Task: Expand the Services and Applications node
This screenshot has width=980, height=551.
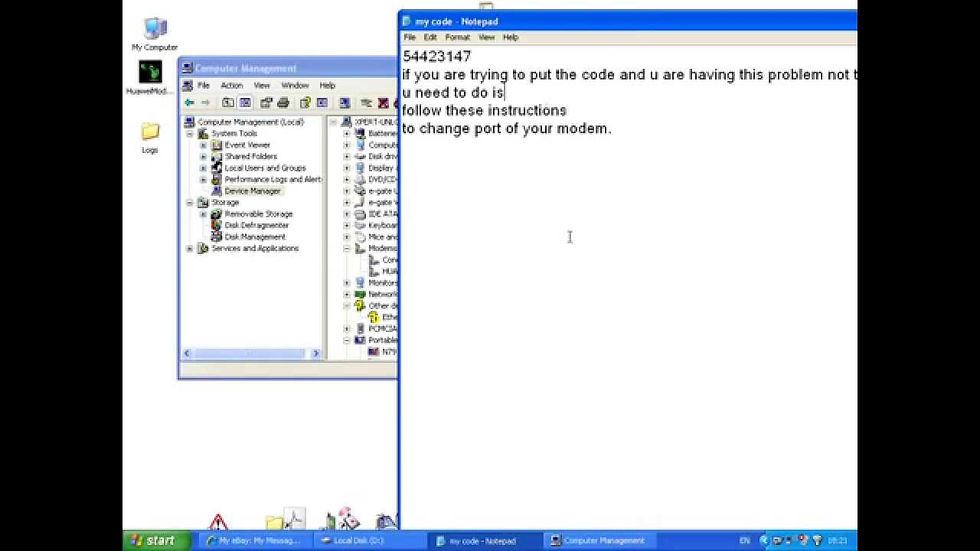Action: coord(190,249)
